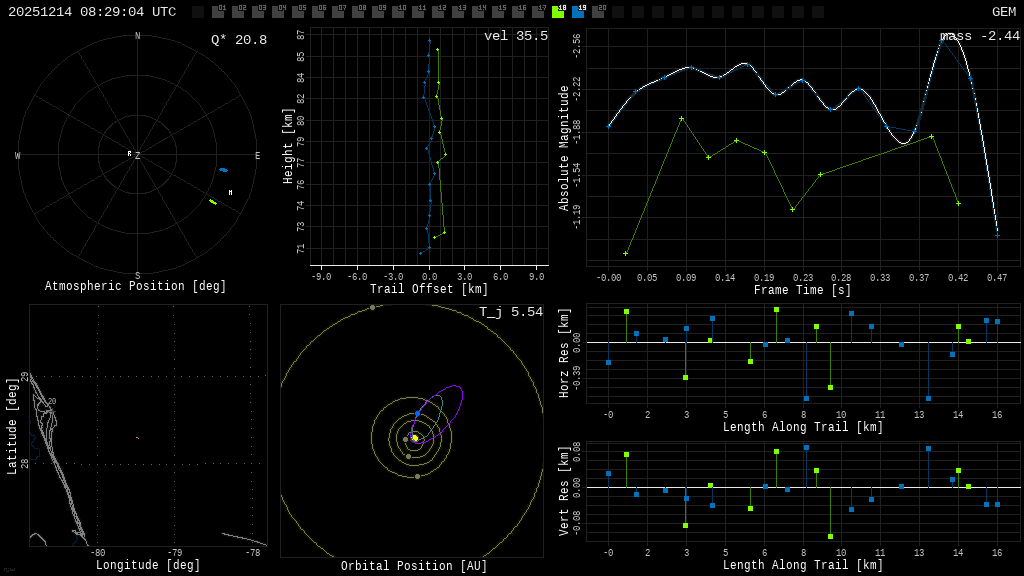This screenshot has width=1024, height=576.
Task: Click the vel 35.5 readout
Action: coord(515,36)
